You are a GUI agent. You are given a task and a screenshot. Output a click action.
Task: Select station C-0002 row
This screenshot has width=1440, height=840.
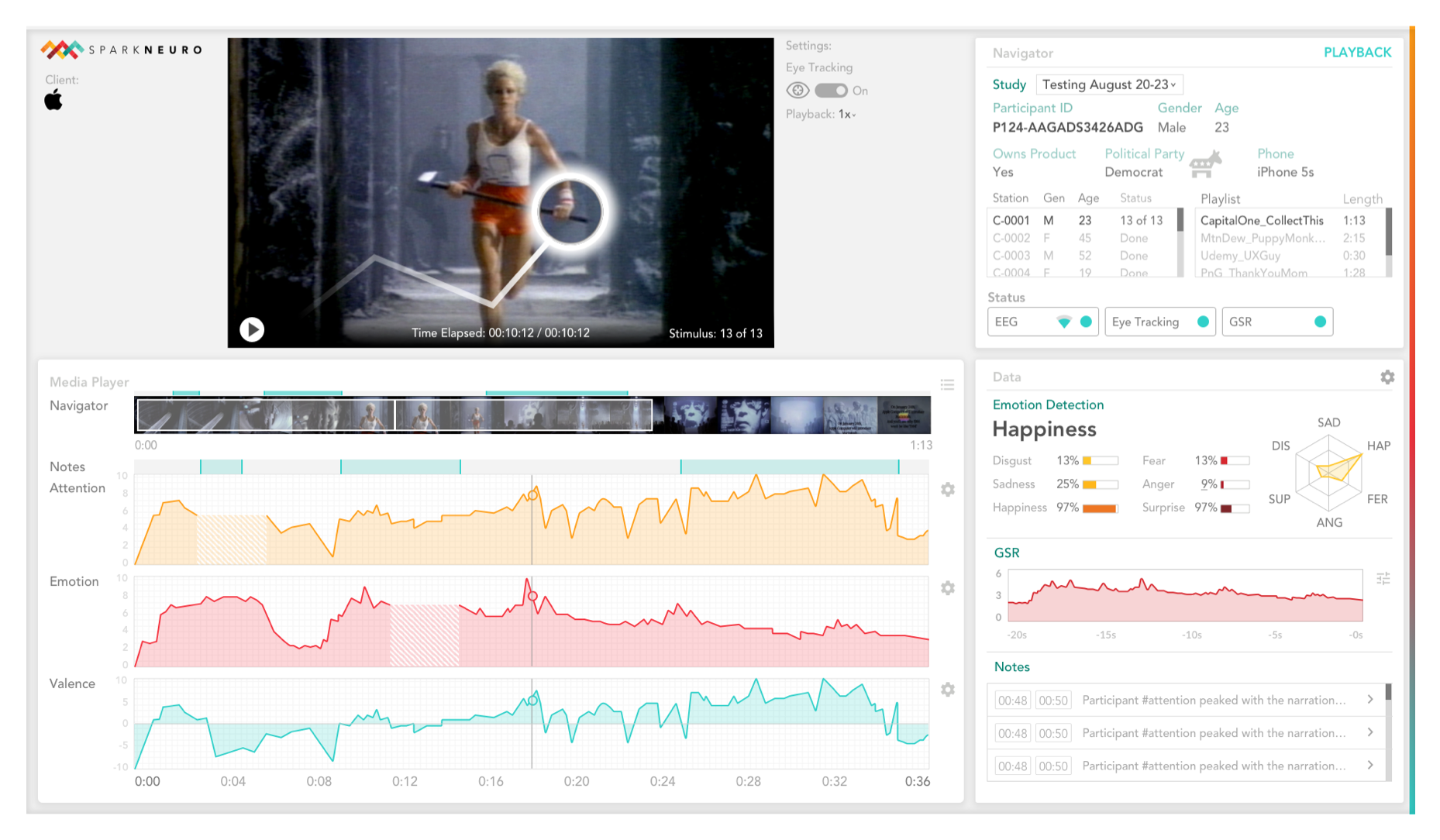1081,238
